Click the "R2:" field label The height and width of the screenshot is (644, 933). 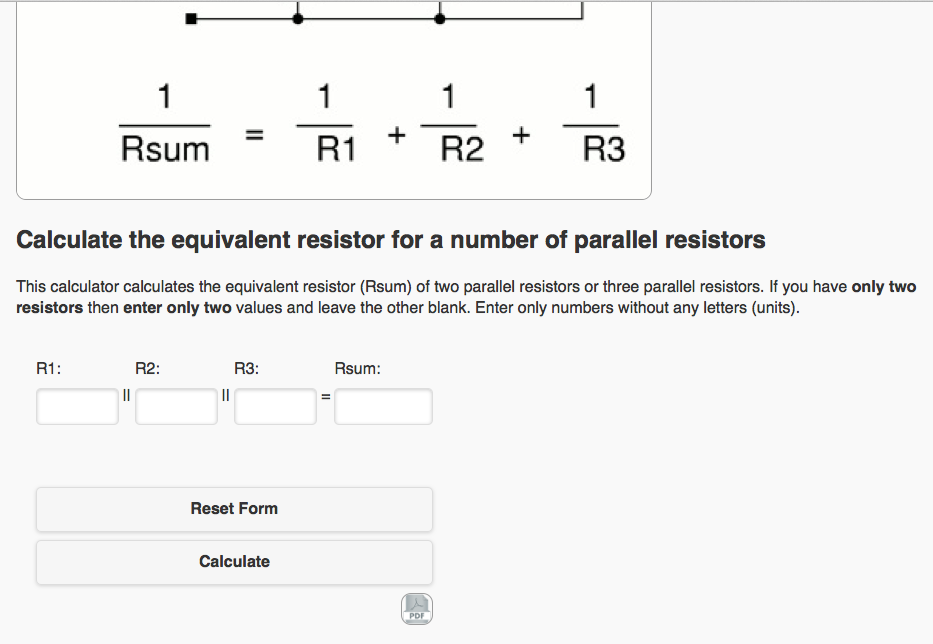[148, 368]
